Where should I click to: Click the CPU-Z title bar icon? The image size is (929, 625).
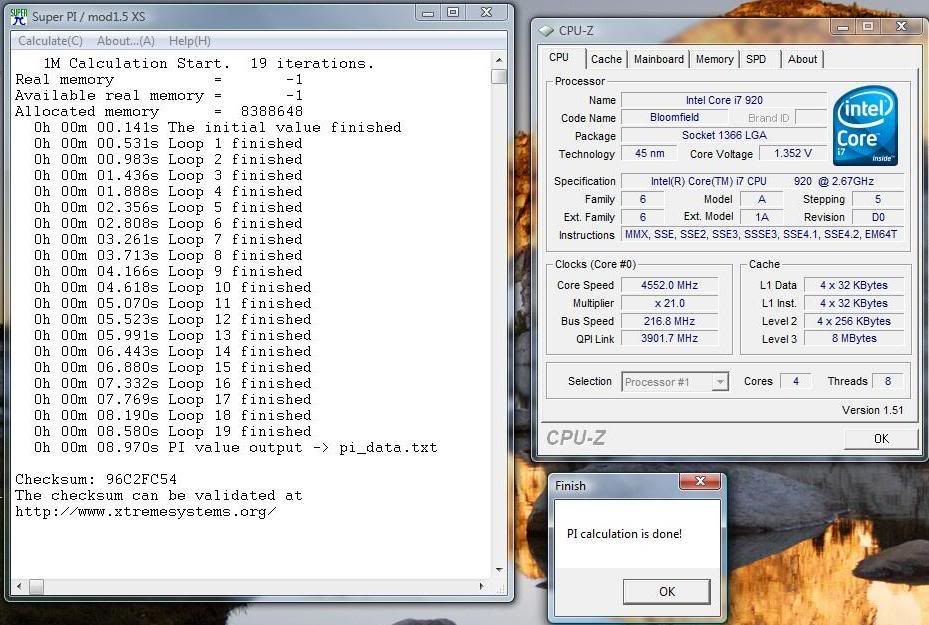coord(546,30)
